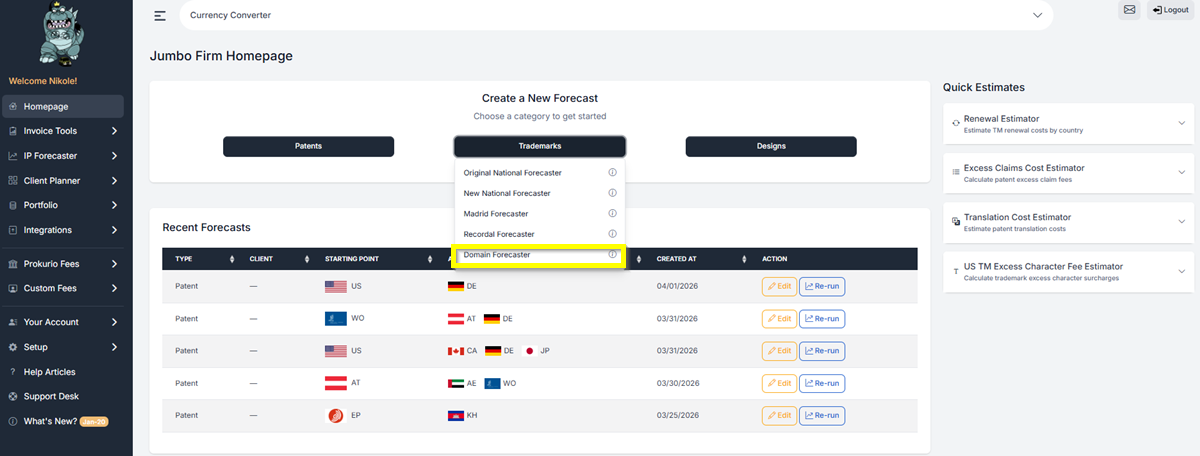This screenshot has height=456, width=1200.
Task: Re-run the EP to KH forecast
Action: (x=822, y=415)
